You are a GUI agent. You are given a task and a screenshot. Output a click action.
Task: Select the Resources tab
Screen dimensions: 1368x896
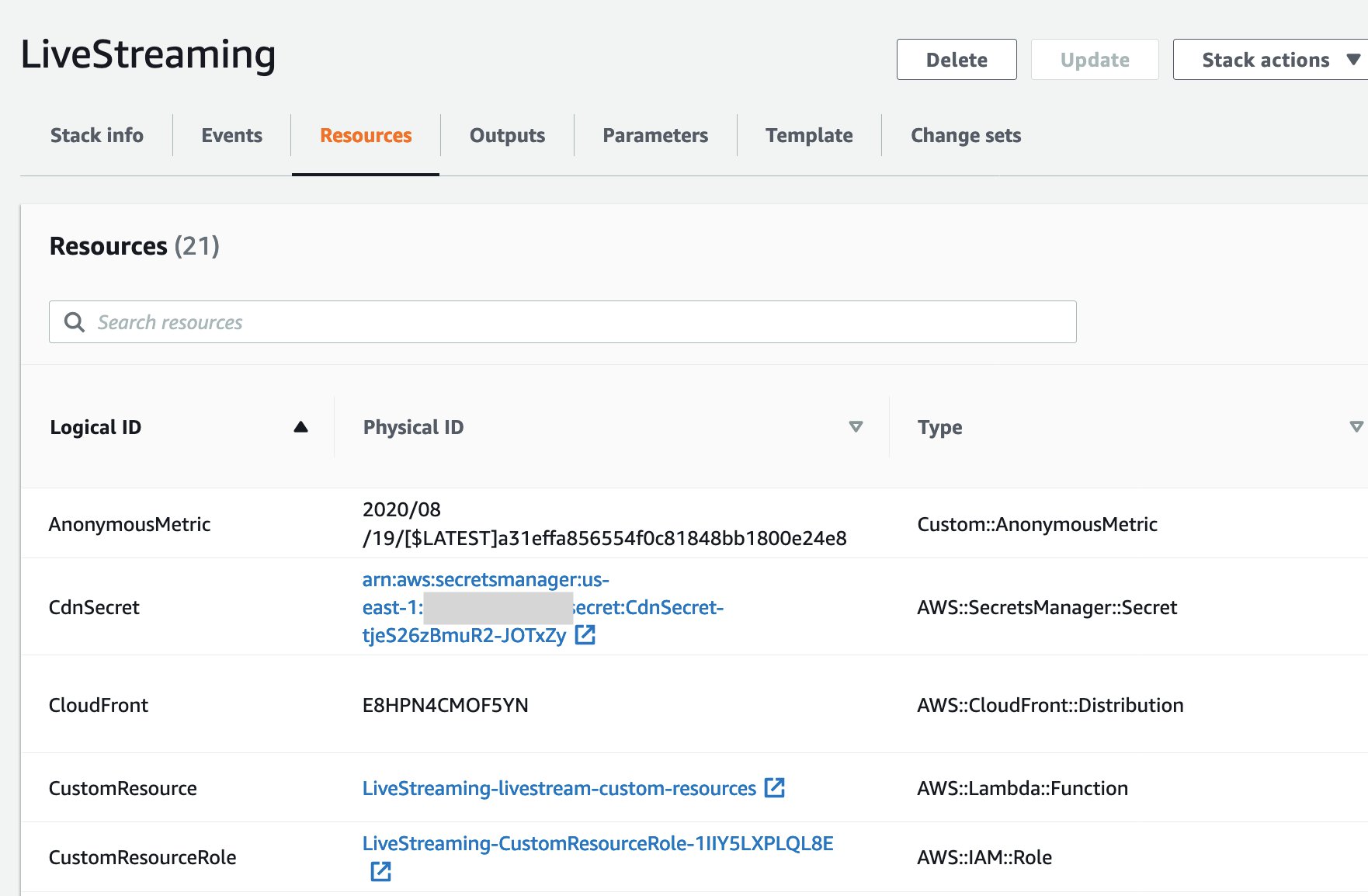[366, 135]
